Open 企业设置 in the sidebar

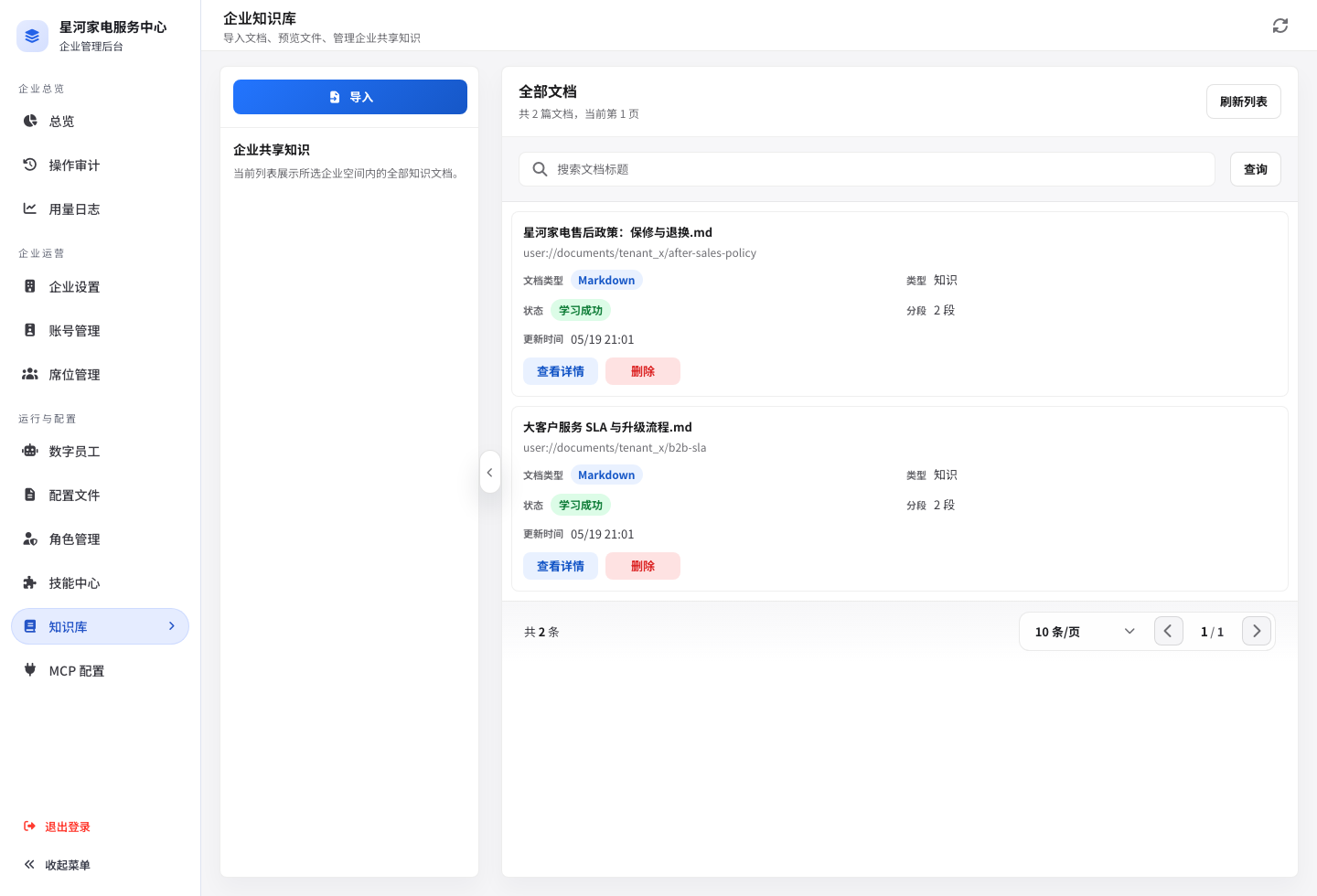[100, 286]
